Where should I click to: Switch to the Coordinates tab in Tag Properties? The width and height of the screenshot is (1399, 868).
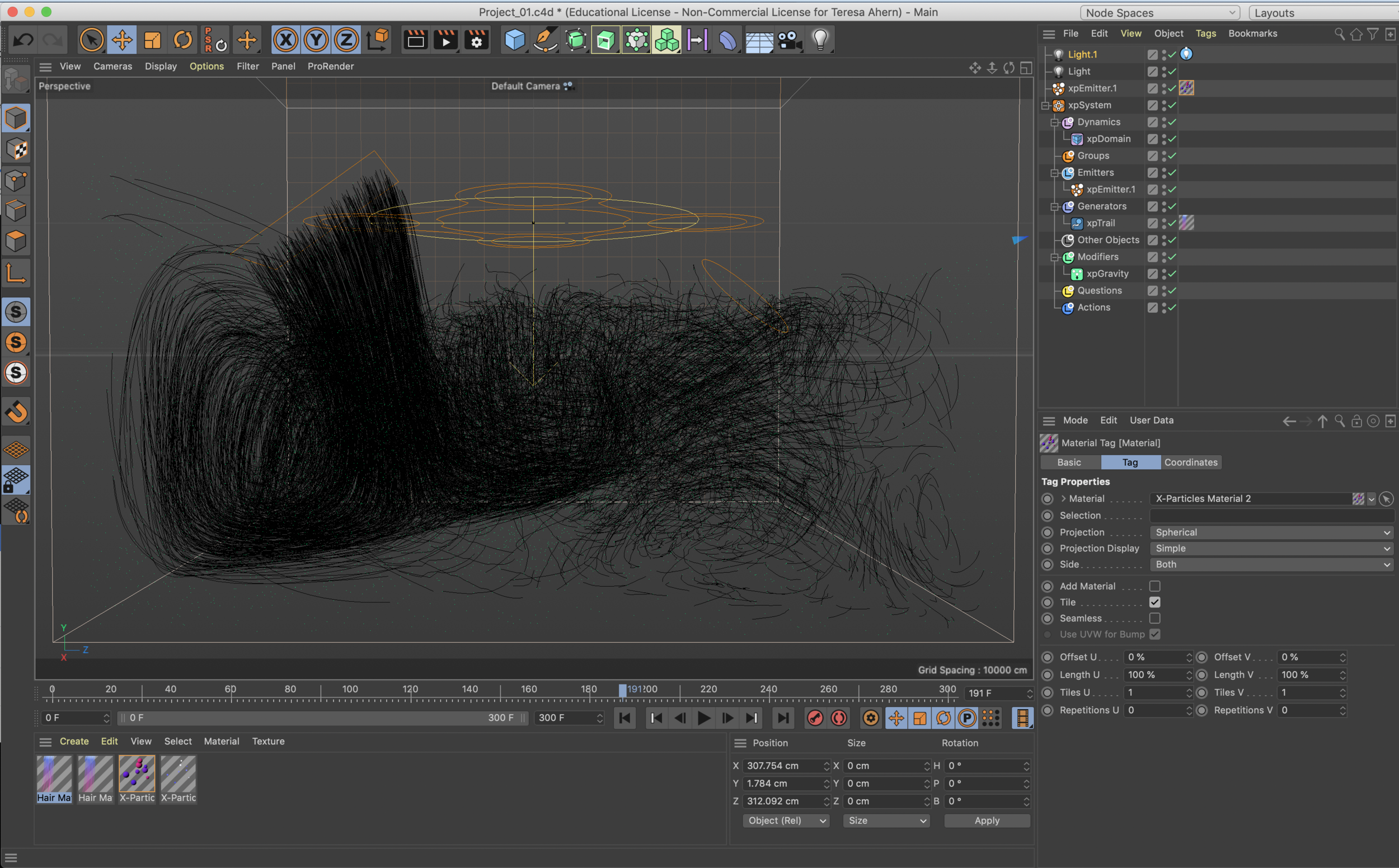coord(1190,462)
